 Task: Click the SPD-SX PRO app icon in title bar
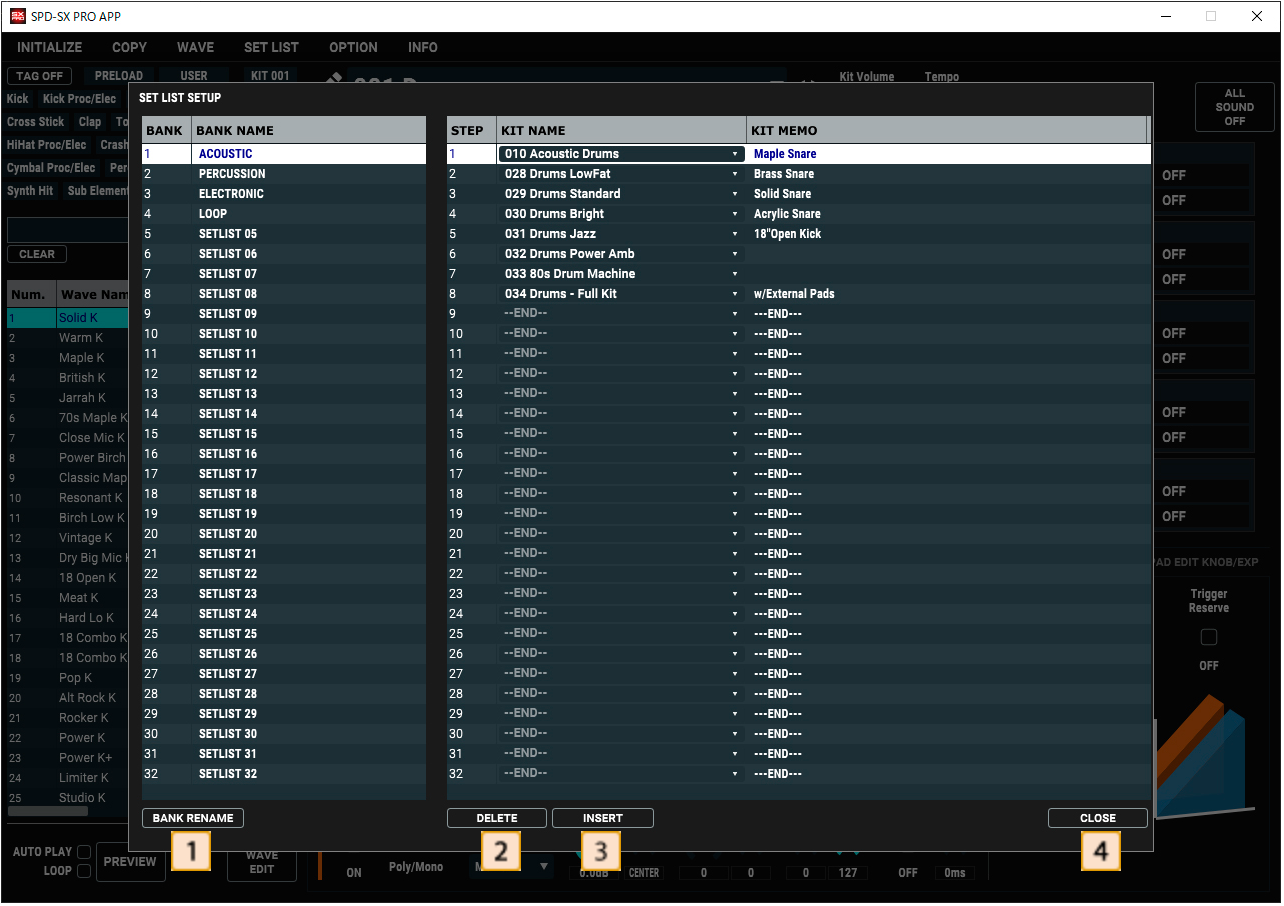tap(18, 16)
